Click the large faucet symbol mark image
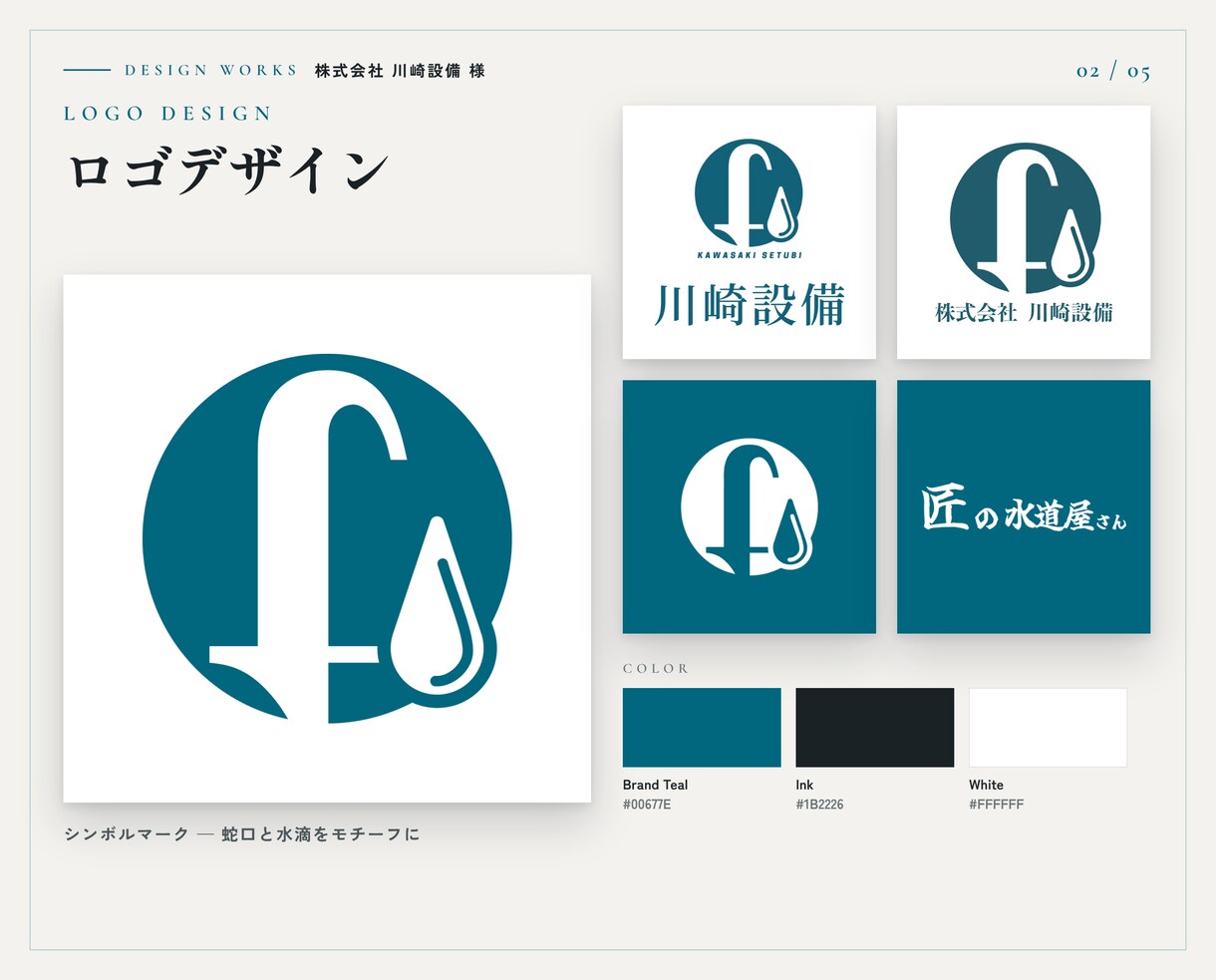The width and height of the screenshot is (1216, 980). (x=327, y=538)
